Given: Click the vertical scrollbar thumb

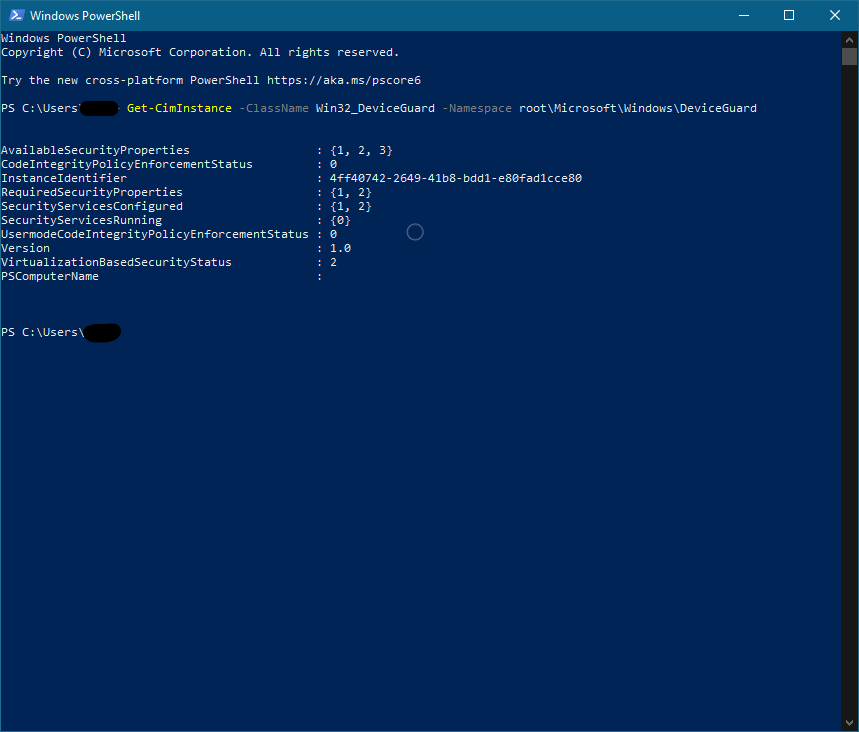Looking at the screenshot, I should click(x=850, y=56).
